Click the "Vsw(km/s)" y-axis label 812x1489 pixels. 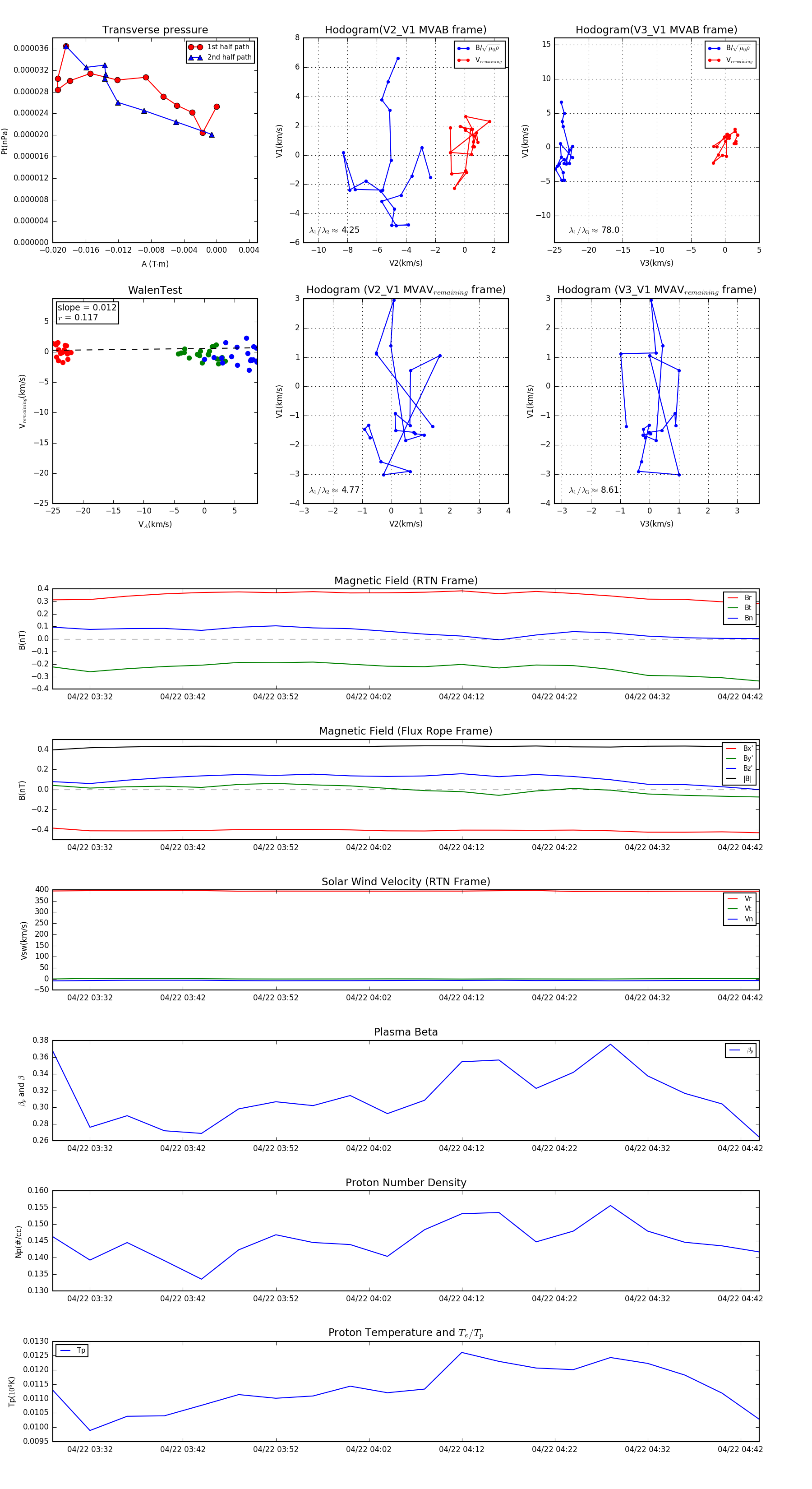point(24,941)
